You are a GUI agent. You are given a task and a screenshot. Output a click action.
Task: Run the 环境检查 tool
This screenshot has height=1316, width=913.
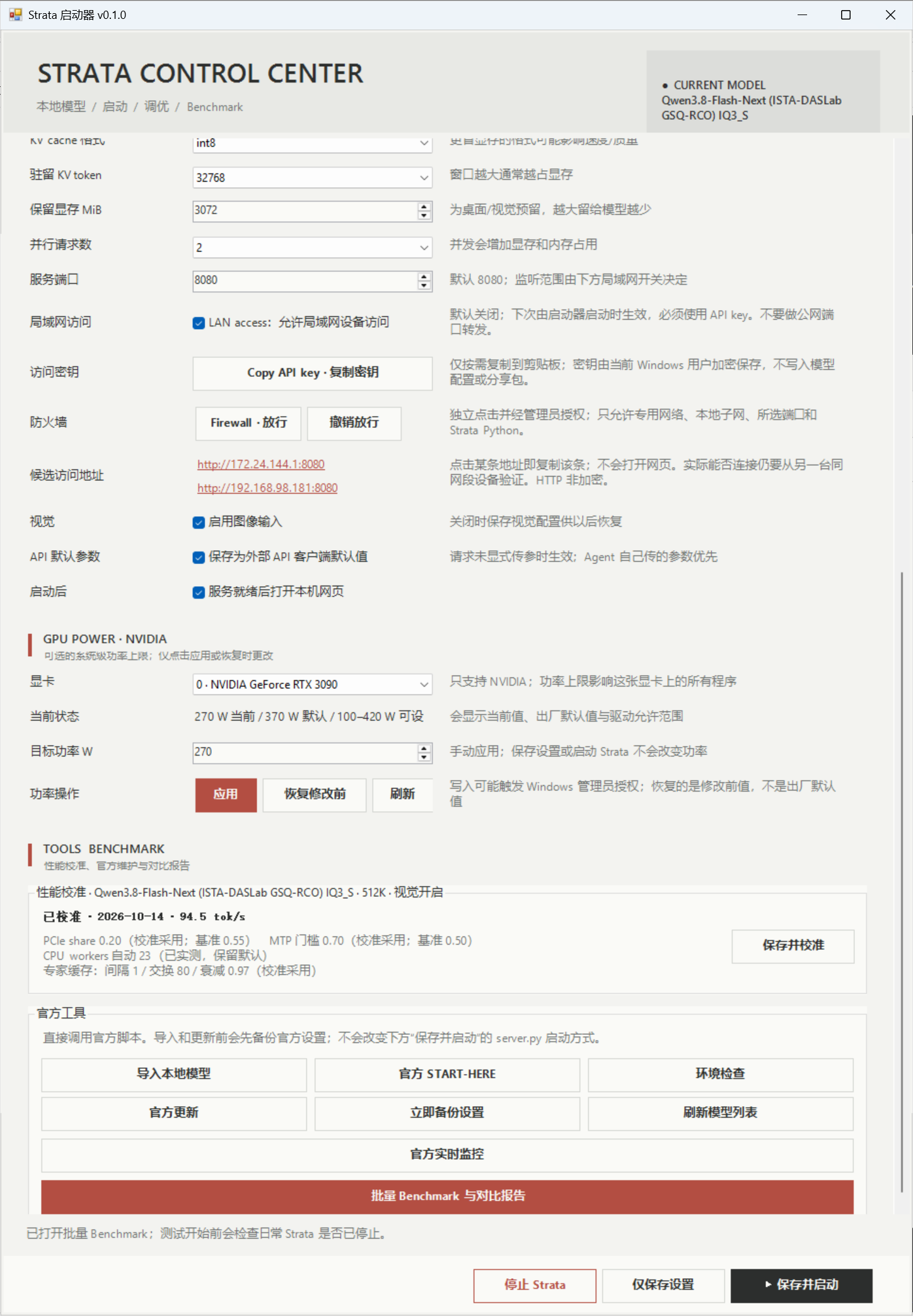721,1075
